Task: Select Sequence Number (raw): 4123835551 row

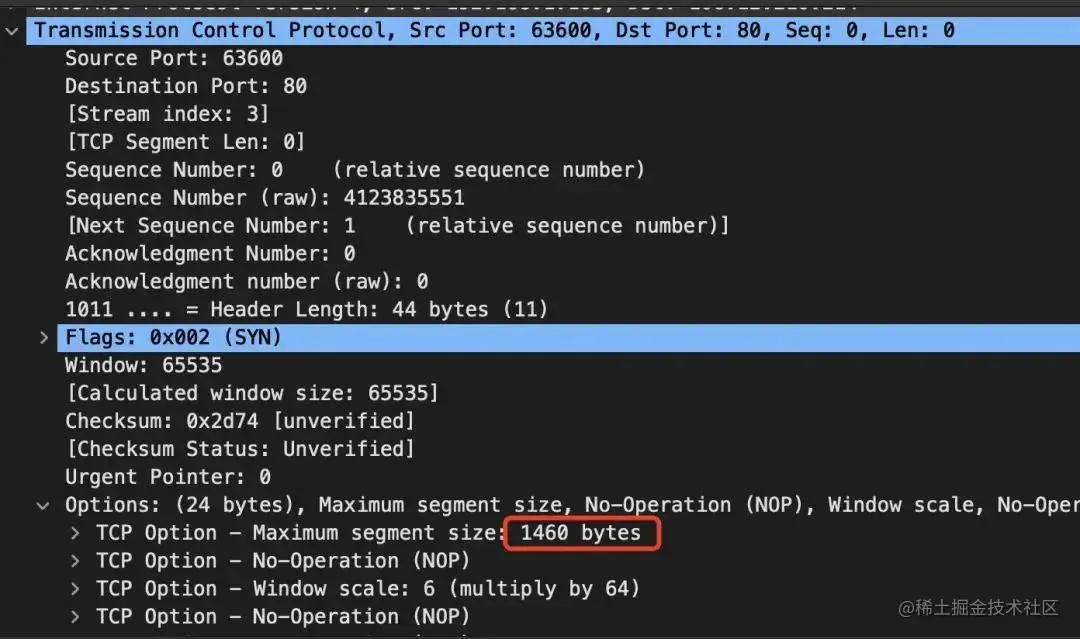Action: [264, 198]
